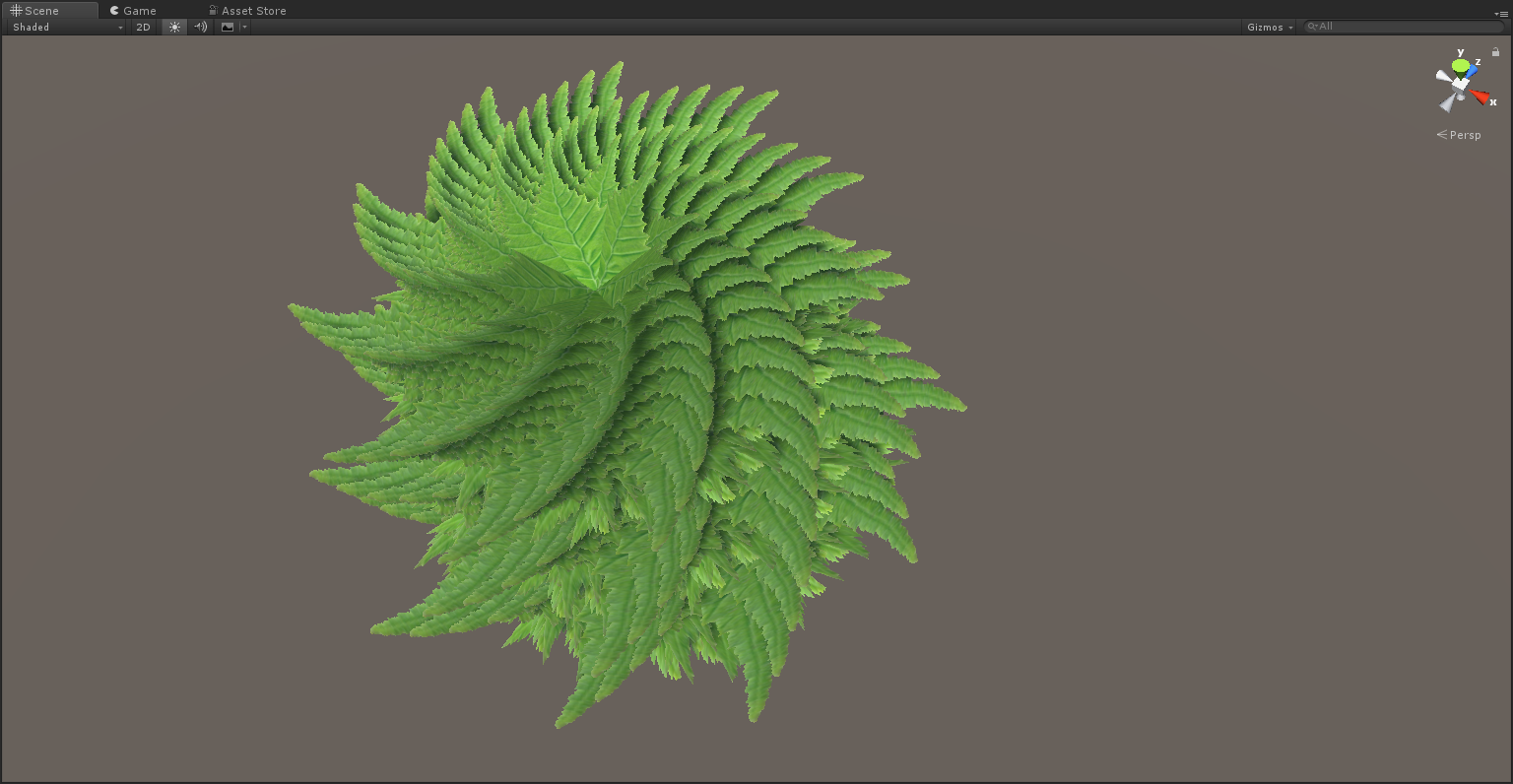Click the green Y axis cone on the gizmo
This screenshot has height=784, width=1513.
pyautogui.click(x=1460, y=66)
